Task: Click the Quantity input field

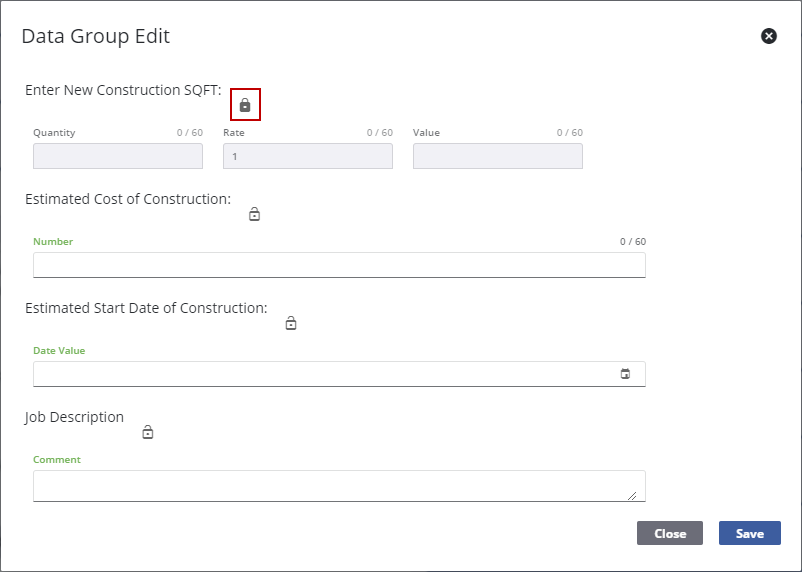Action: click(x=118, y=156)
